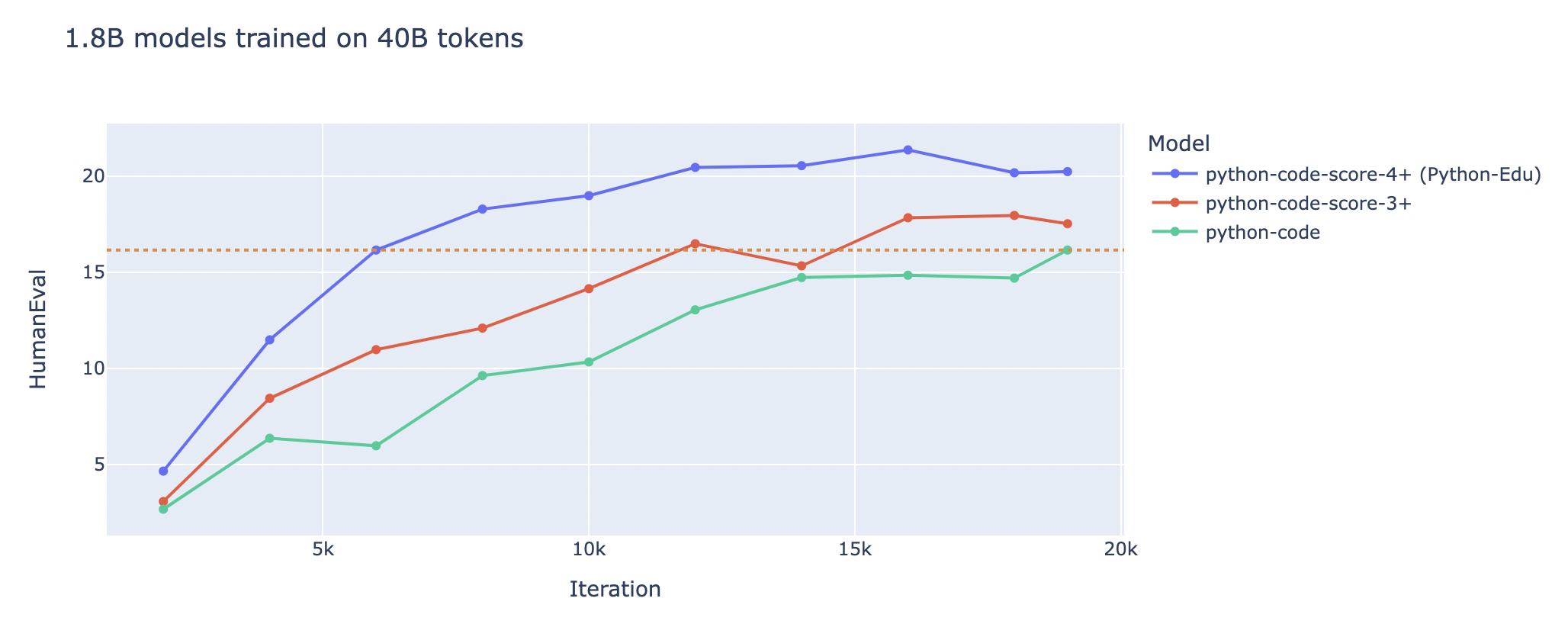The height and width of the screenshot is (624, 1568).
Task: Select the green data point at 6k iterations
Action: coord(376,445)
